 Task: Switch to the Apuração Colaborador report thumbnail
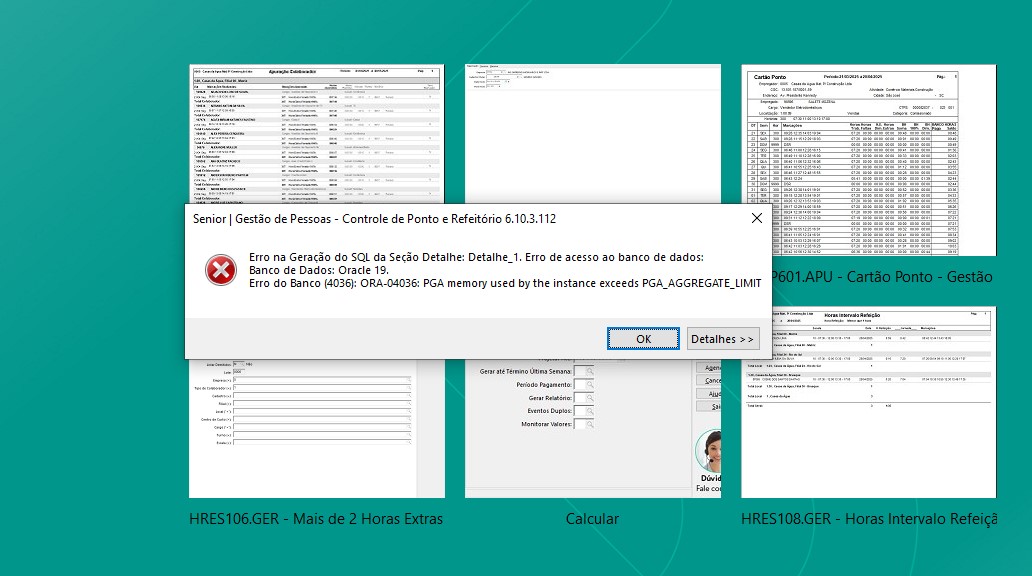click(317, 134)
